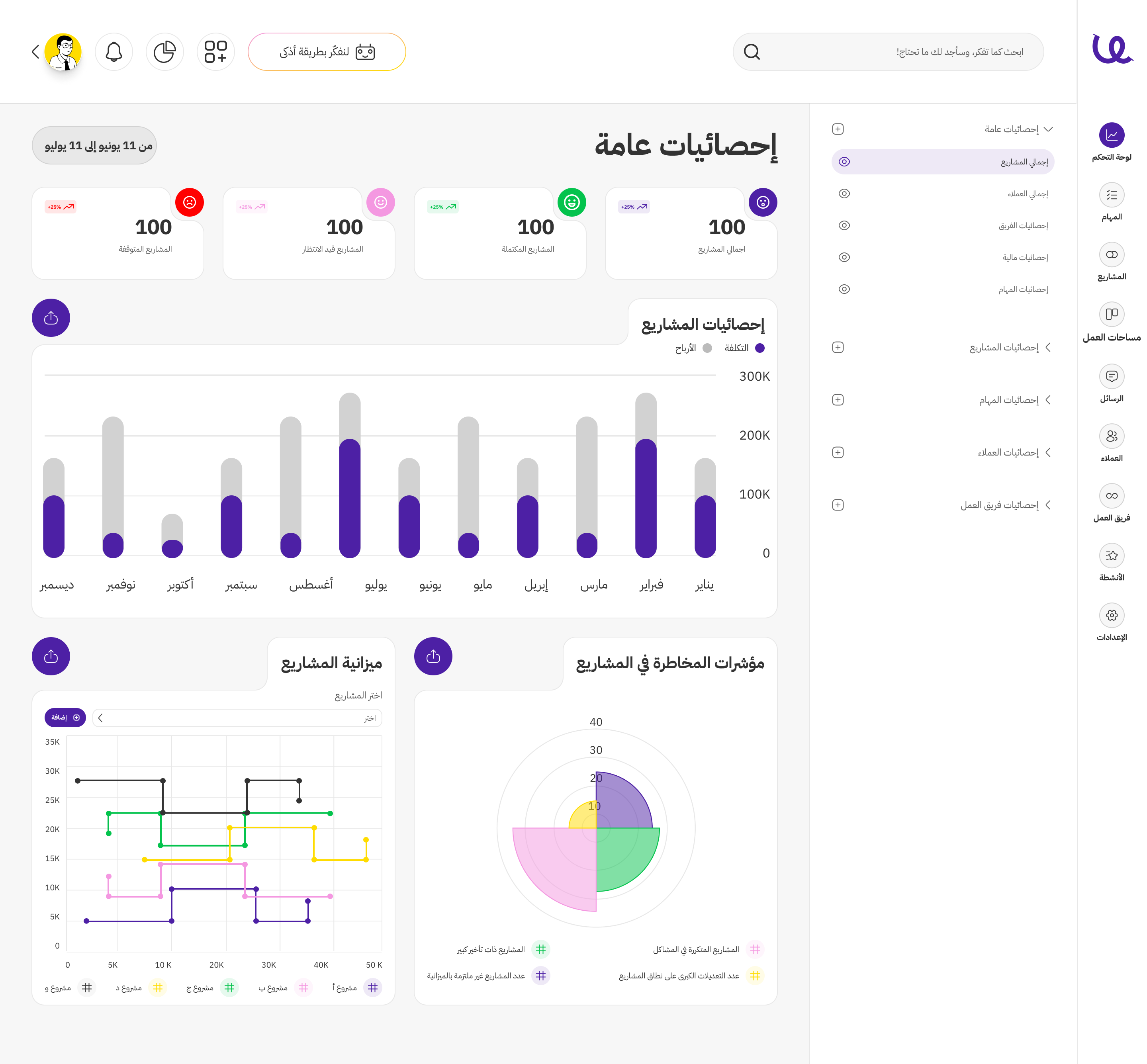The height and width of the screenshot is (1064, 1147).
Task: Expand the إحصائيات المهام sidebar section
Action: point(1048,399)
